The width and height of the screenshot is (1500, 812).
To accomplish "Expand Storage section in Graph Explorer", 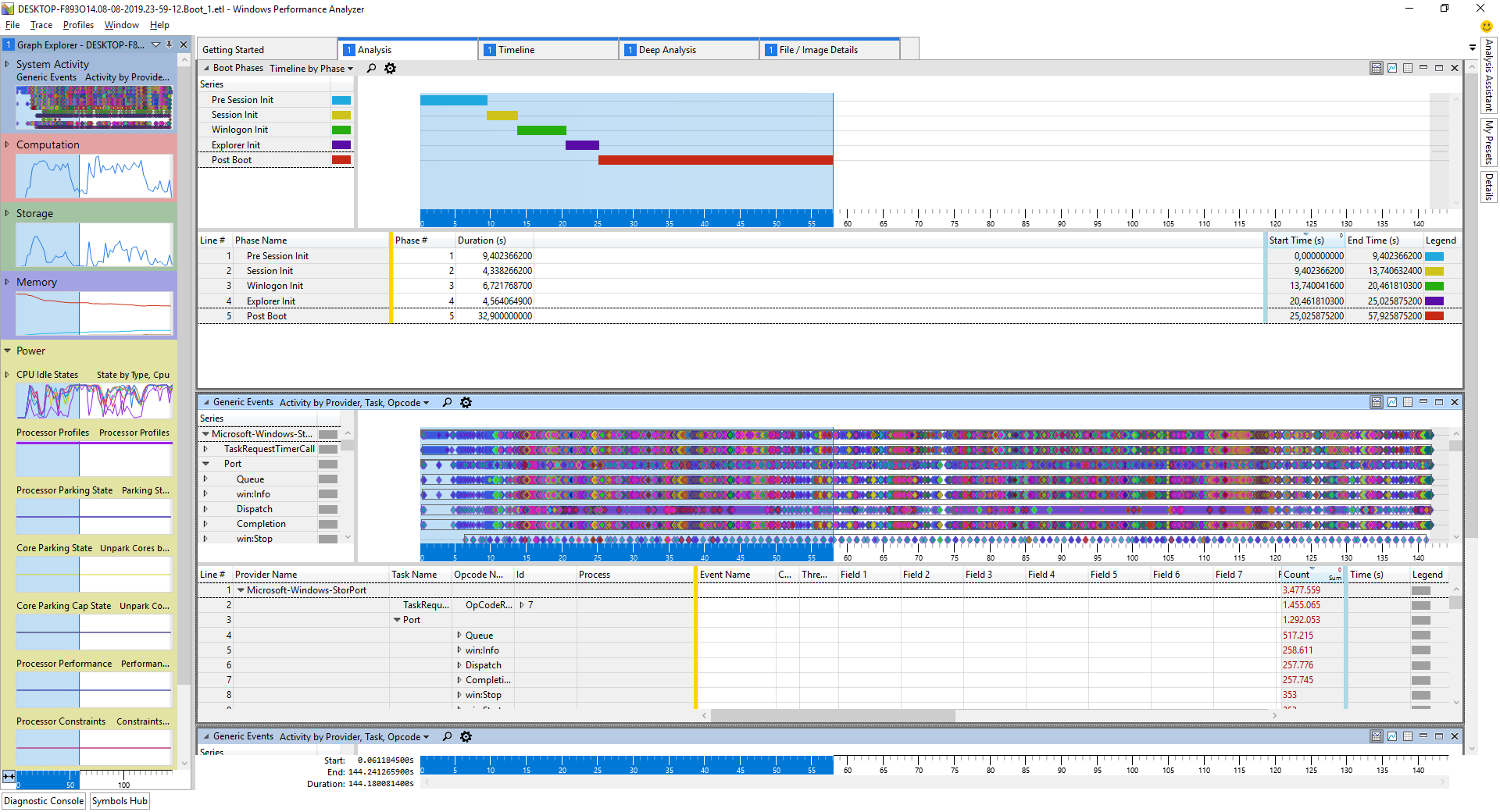I will [x=7, y=213].
